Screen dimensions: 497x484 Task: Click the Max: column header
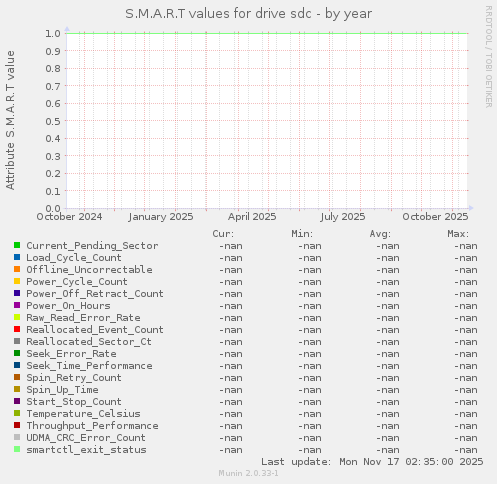pyautogui.click(x=458, y=234)
